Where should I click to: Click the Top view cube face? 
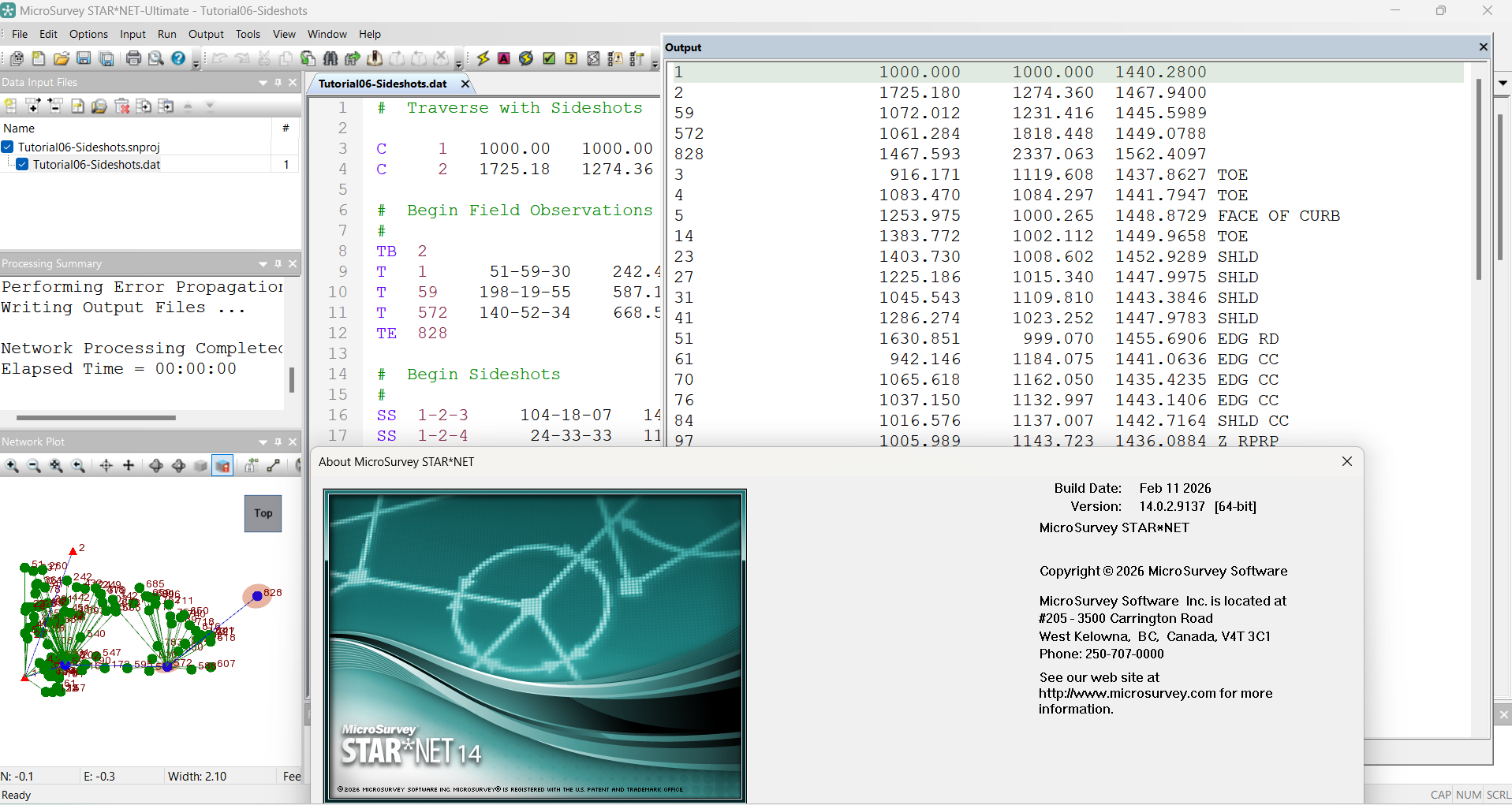tap(263, 513)
